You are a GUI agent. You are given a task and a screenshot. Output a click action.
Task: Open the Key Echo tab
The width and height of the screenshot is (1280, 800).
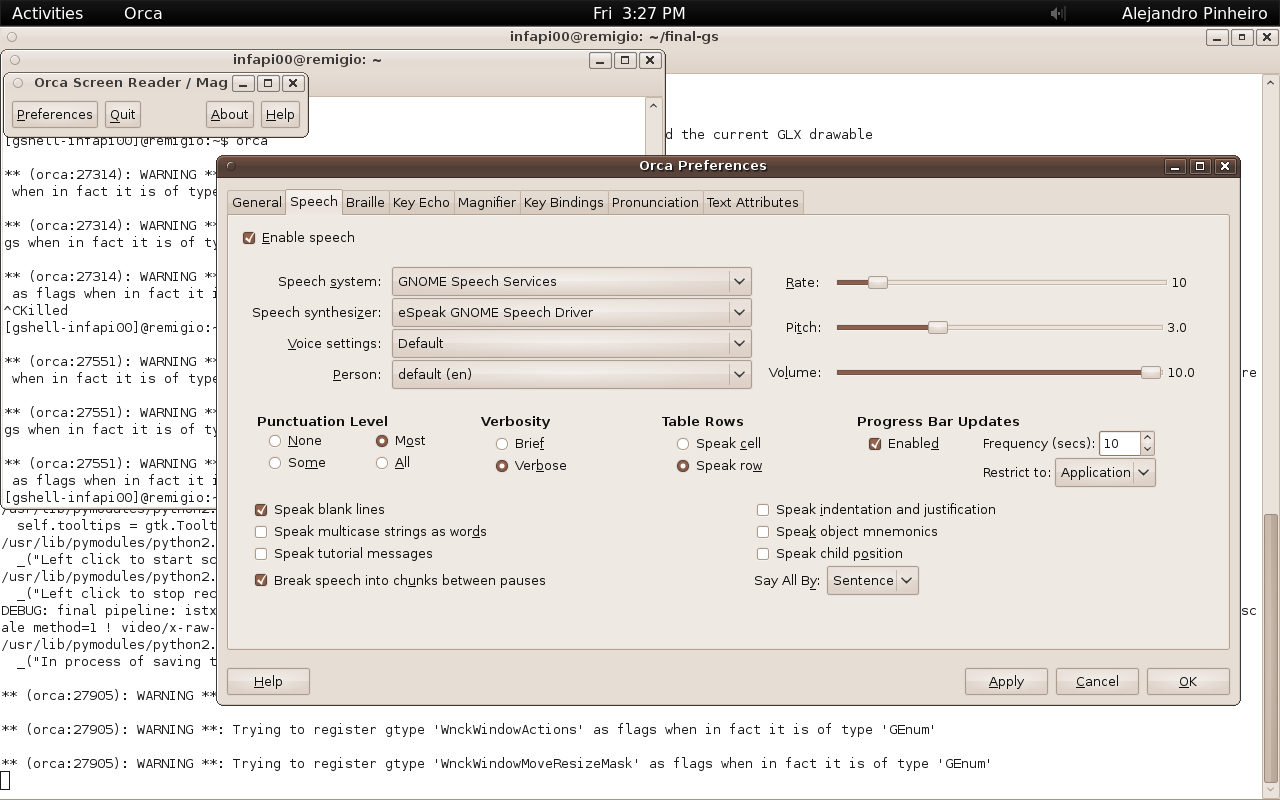(421, 202)
